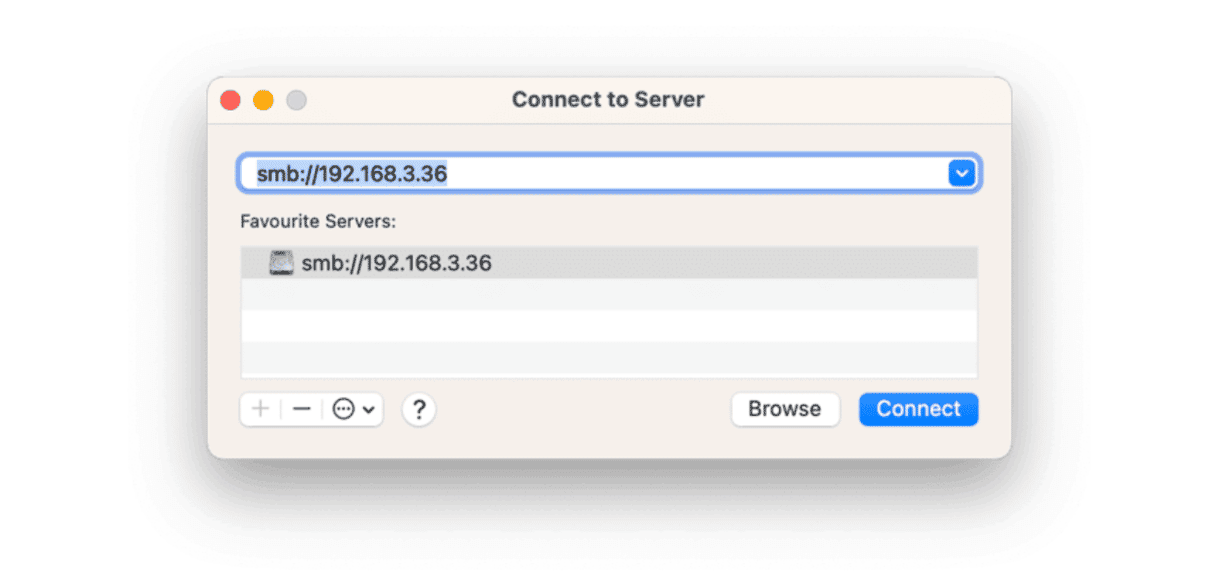Click the chevron next to the ellipsis
This screenshot has height=571, width=1216.
click(369, 409)
